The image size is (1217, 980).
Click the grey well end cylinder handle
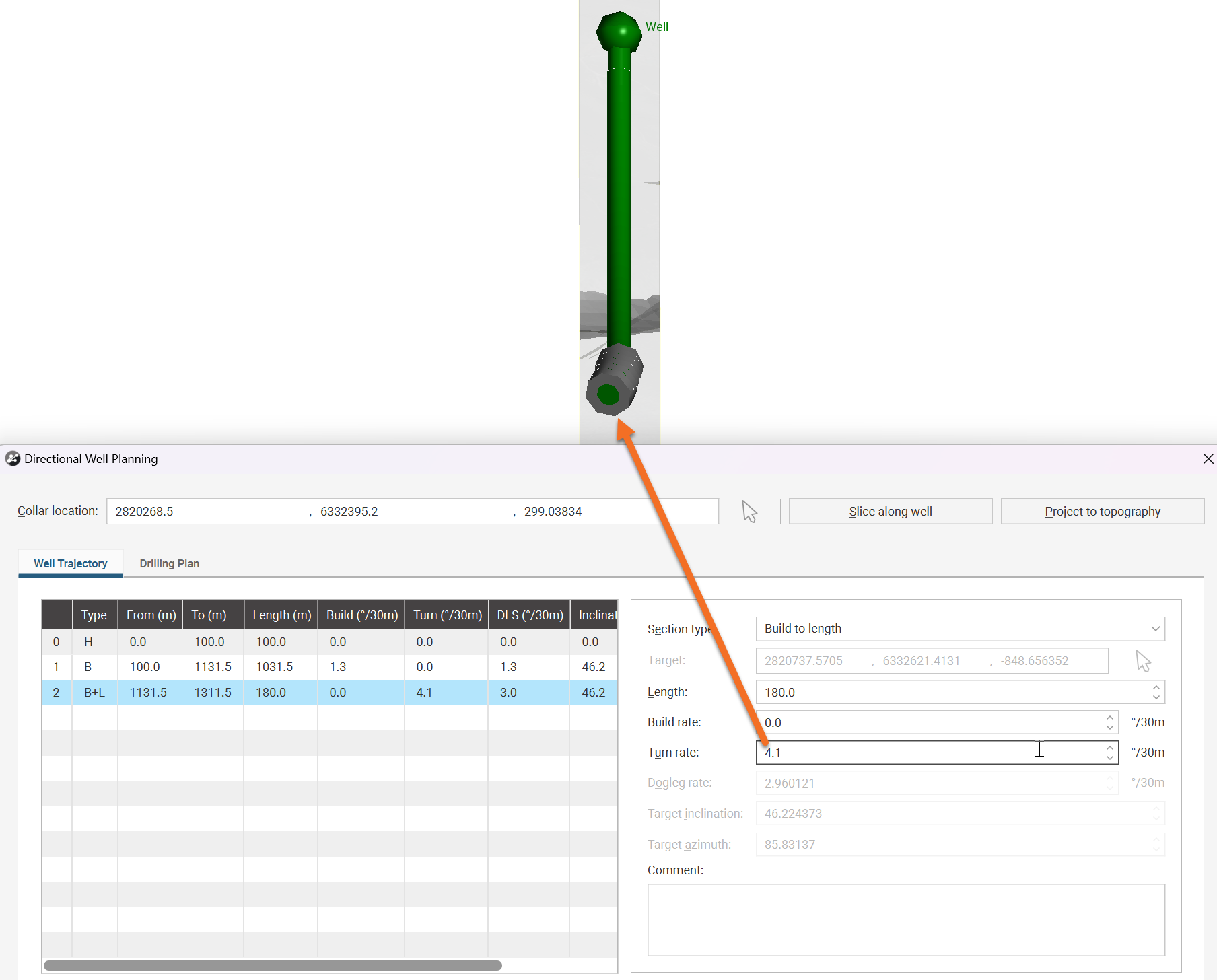[x=614, y=381]
